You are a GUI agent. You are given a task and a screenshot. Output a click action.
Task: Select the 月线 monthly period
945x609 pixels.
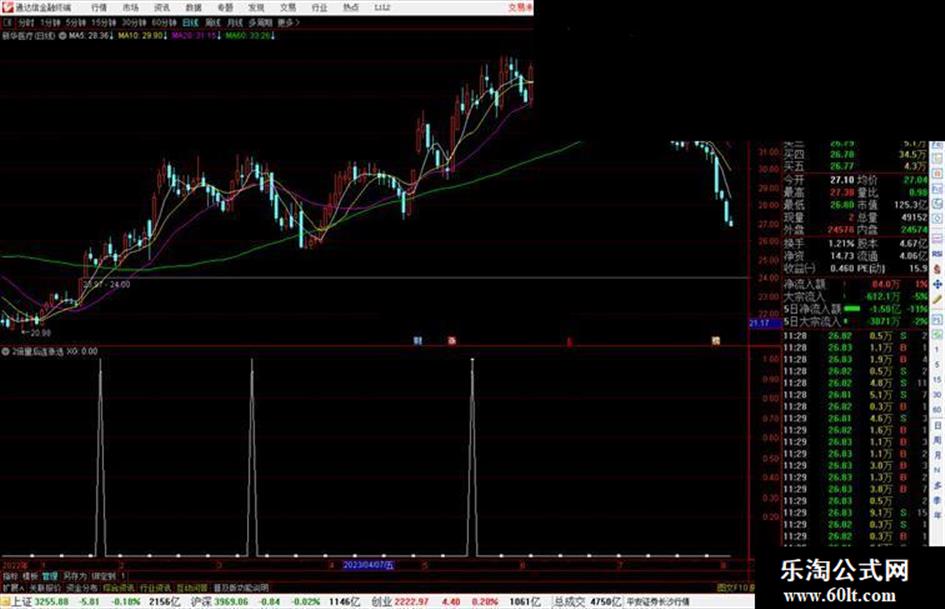click(x=234, y=22)
